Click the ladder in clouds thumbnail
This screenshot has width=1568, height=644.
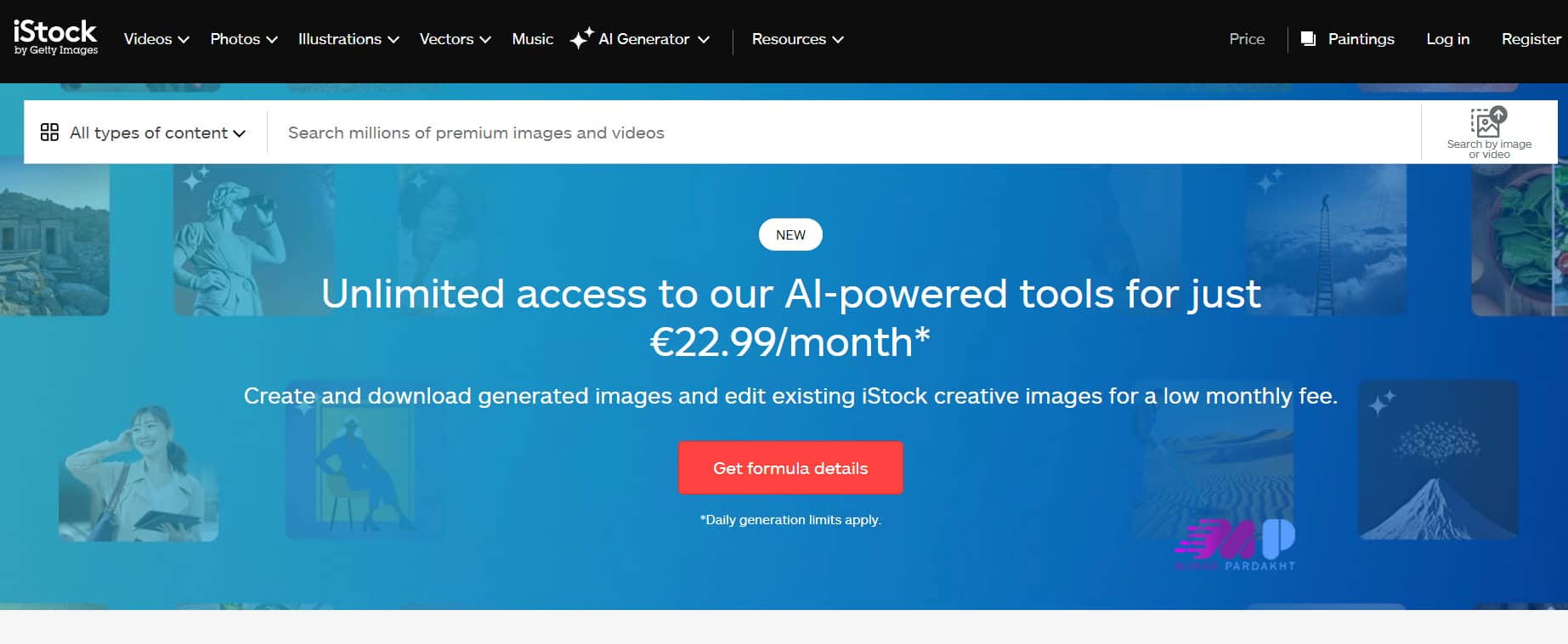pyautogui.click(x=1326, y=240)
